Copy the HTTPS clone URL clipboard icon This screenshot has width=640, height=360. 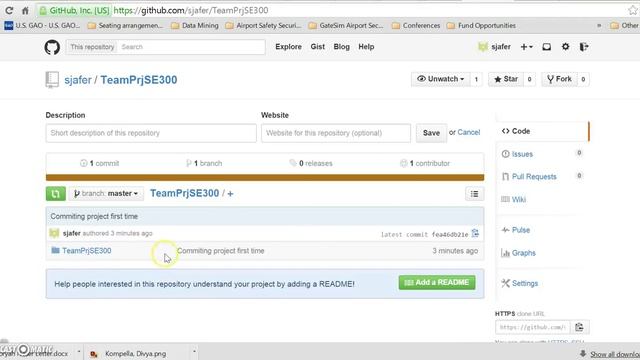[x=579, y=327]
